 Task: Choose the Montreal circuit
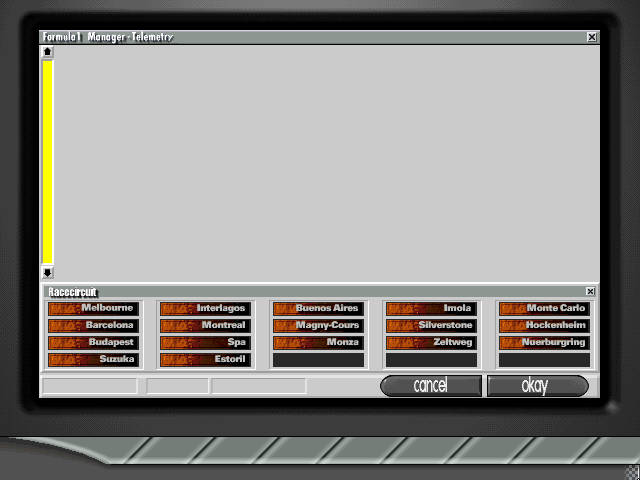(206, 326)
